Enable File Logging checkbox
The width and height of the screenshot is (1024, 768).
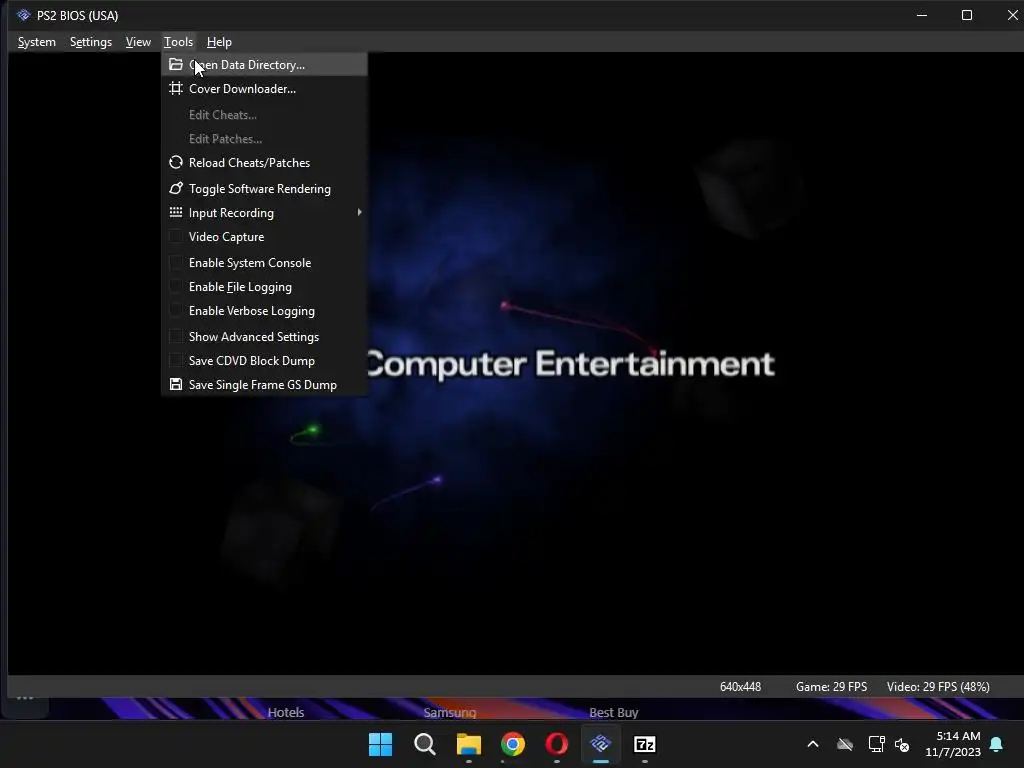coord(176,287)
